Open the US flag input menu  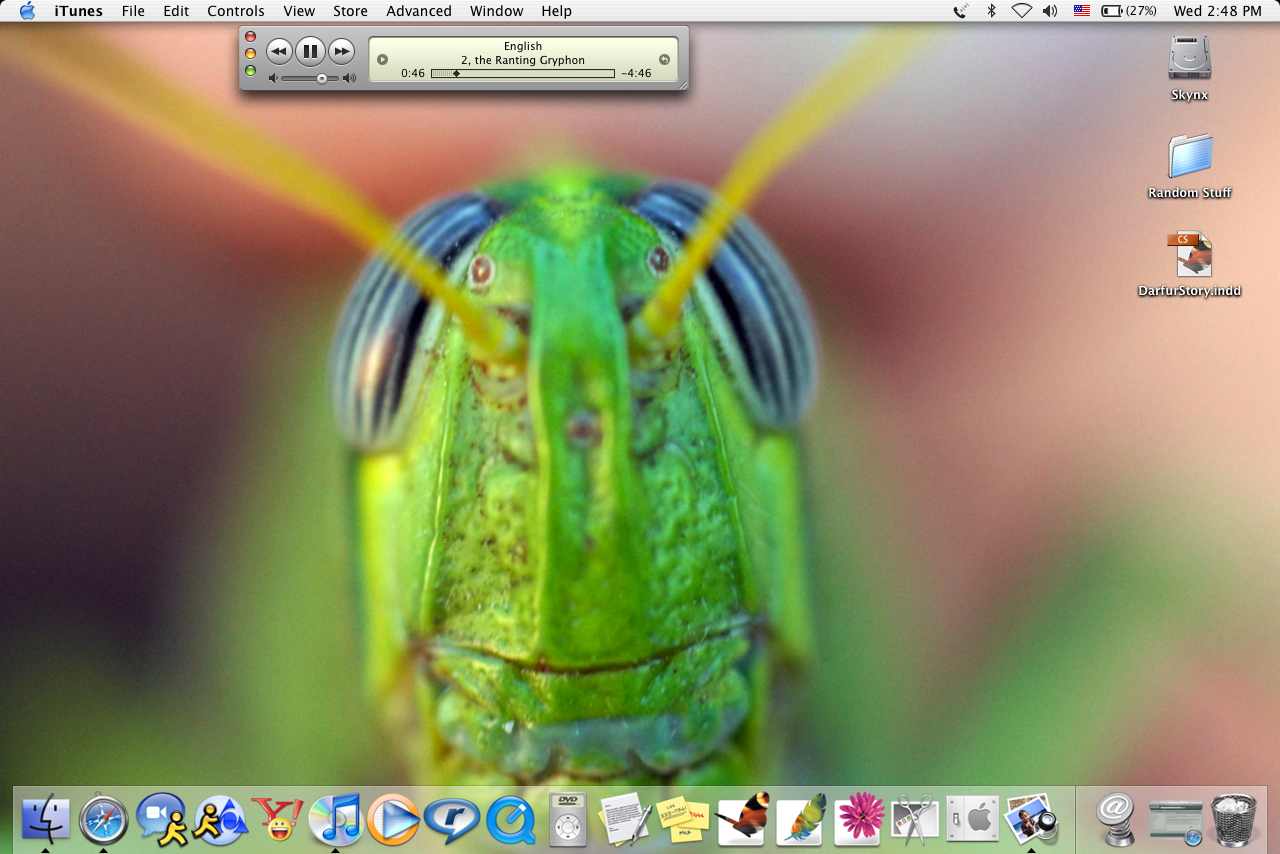1081,11
